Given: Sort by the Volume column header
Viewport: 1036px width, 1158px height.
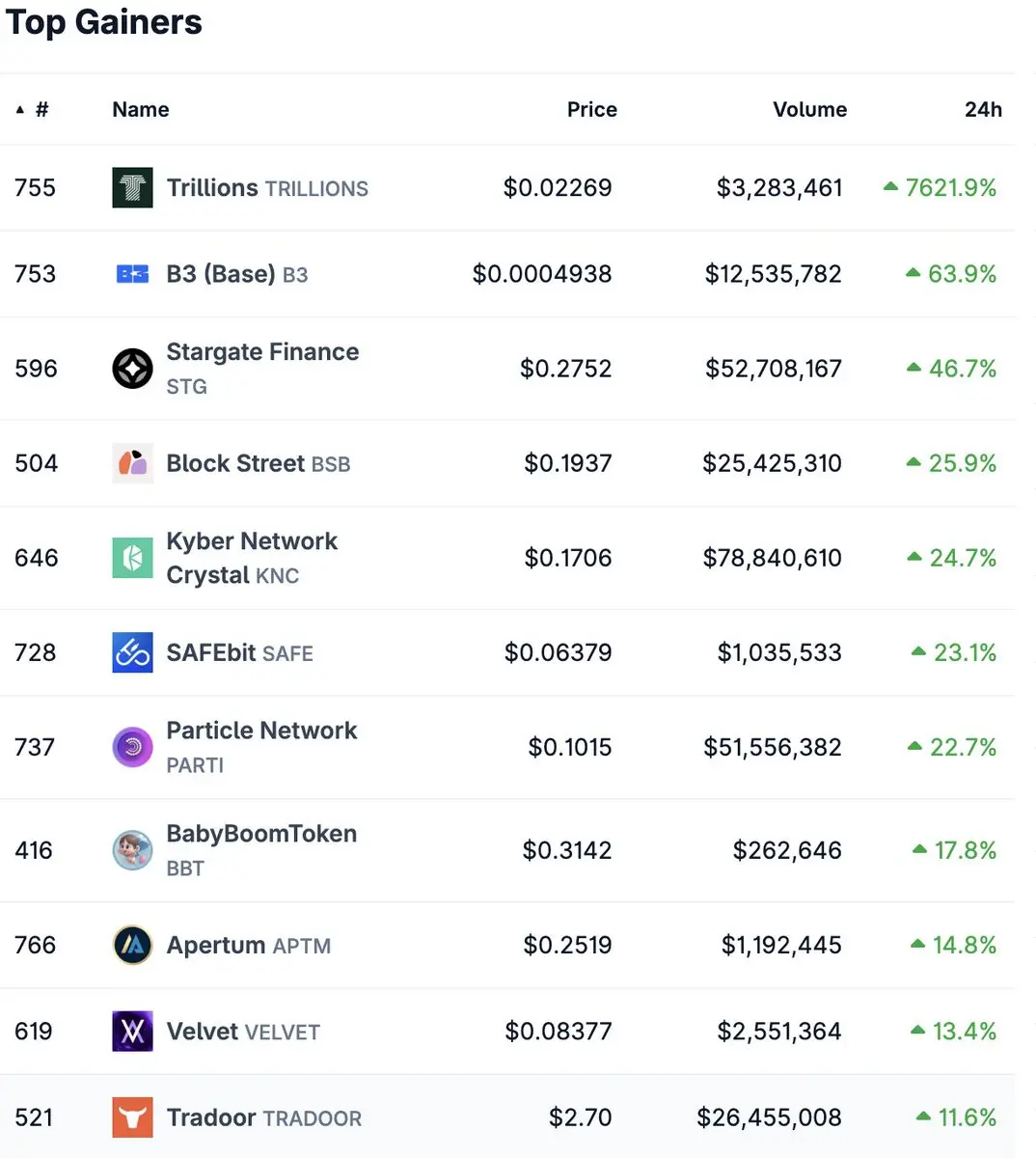Looking at the screenshot, I should point(809,110).
